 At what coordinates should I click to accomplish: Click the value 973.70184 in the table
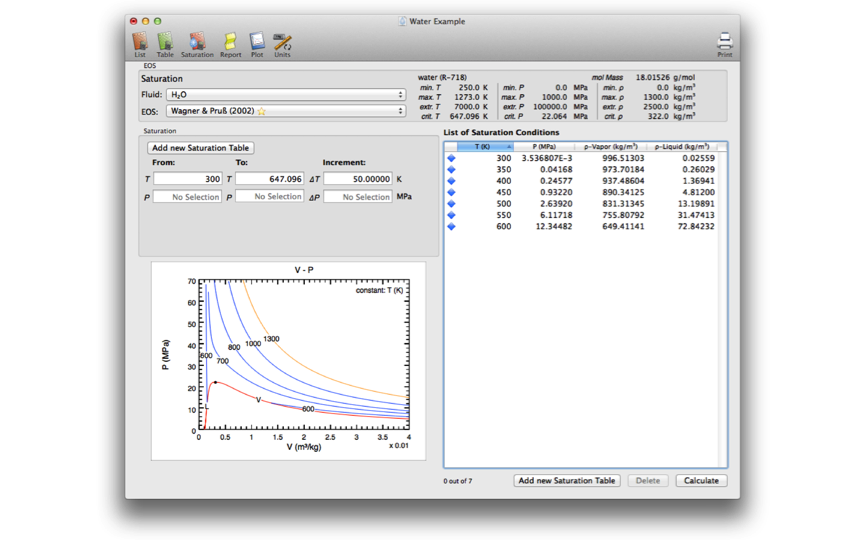click(623, 169)
